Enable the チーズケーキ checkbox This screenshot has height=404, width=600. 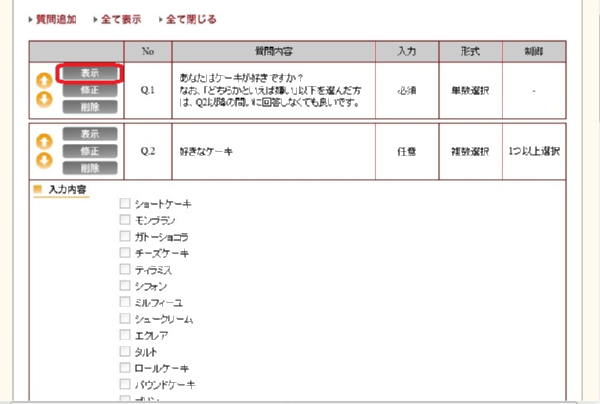(125, 253)
